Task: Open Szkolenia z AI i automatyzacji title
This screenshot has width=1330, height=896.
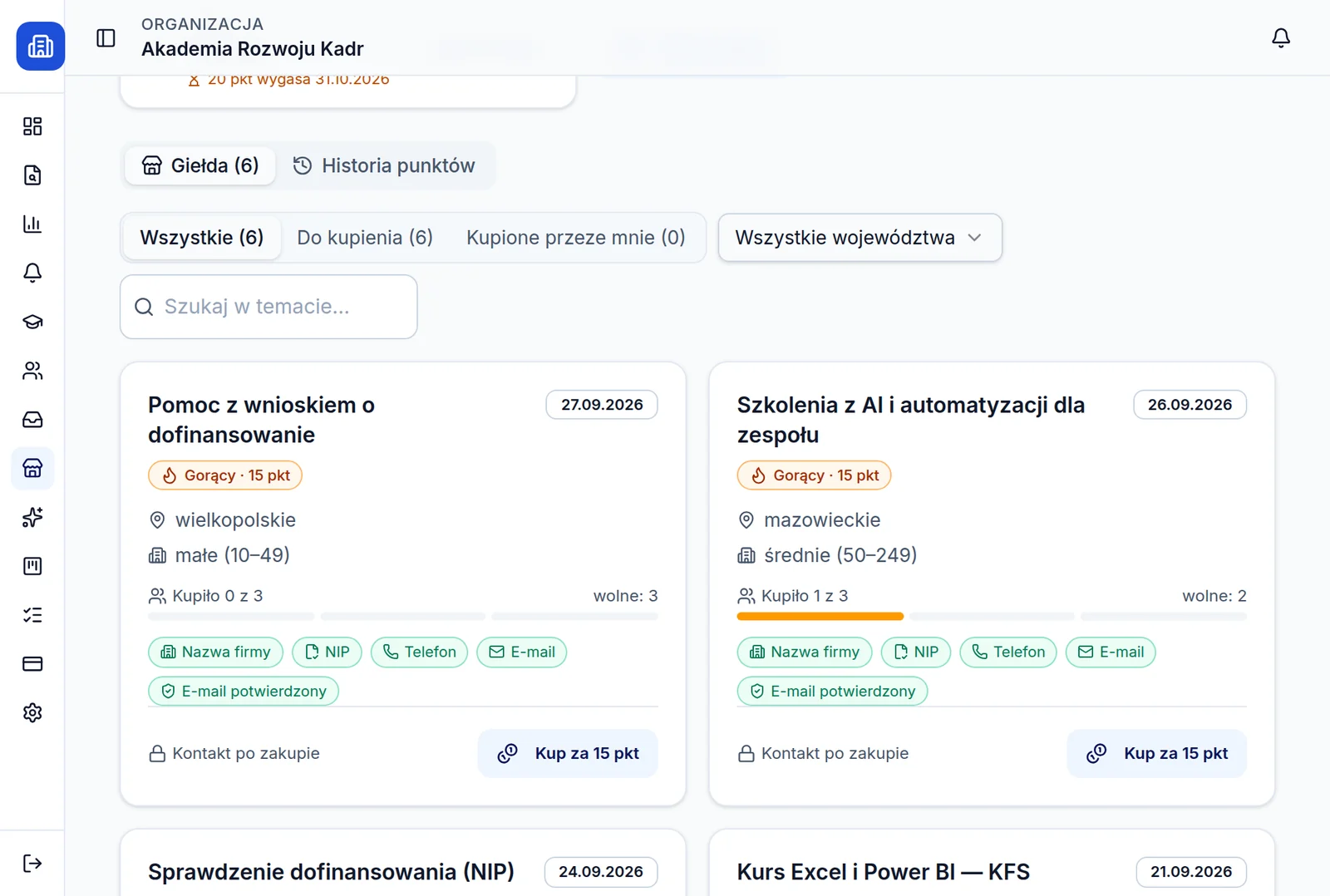Action: (911, 420)
